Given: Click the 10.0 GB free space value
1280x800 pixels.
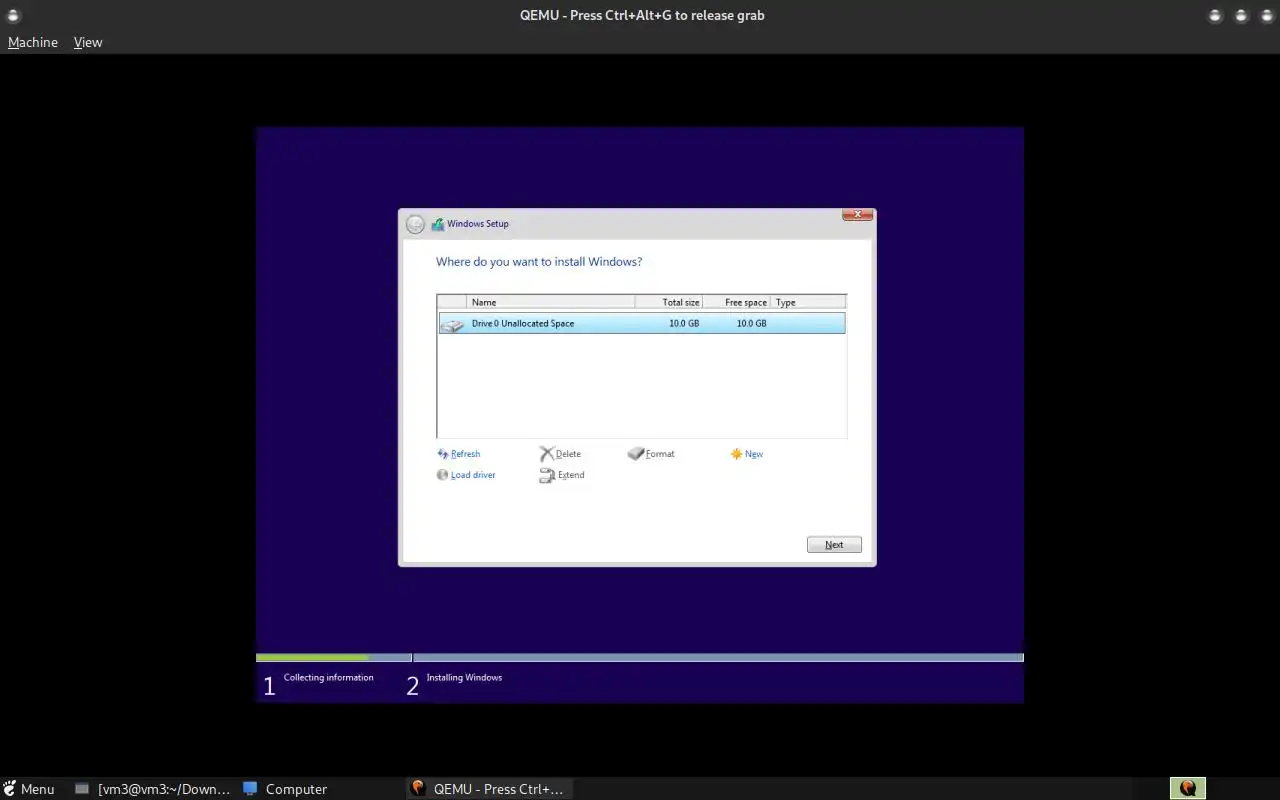Looking at the screenshot, I should tap(752, 324).
